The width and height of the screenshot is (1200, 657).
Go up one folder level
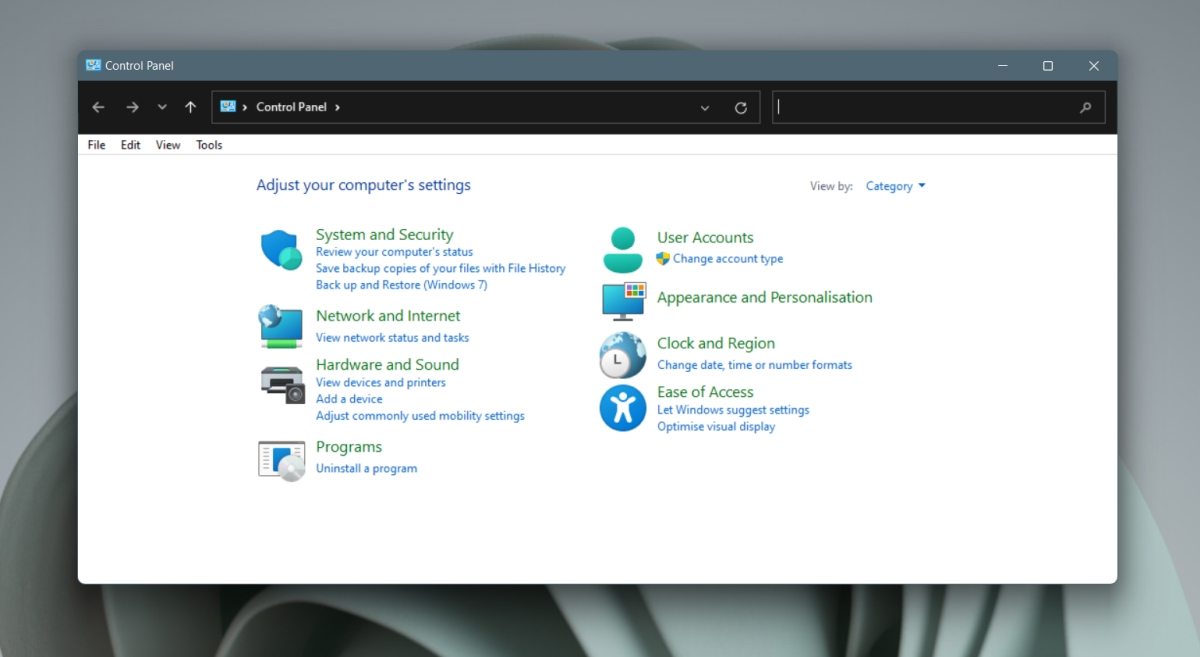click(x=190, y=107)
